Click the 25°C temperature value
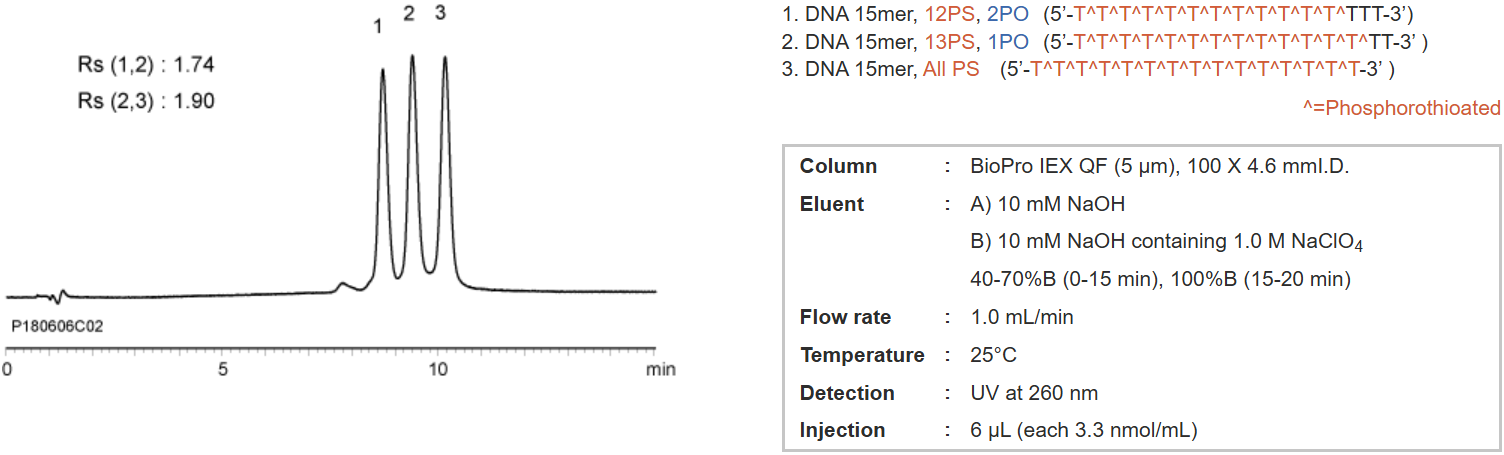Image resolution: width=1504 pixels, height=455 pixels. click(x=994, y=356)
